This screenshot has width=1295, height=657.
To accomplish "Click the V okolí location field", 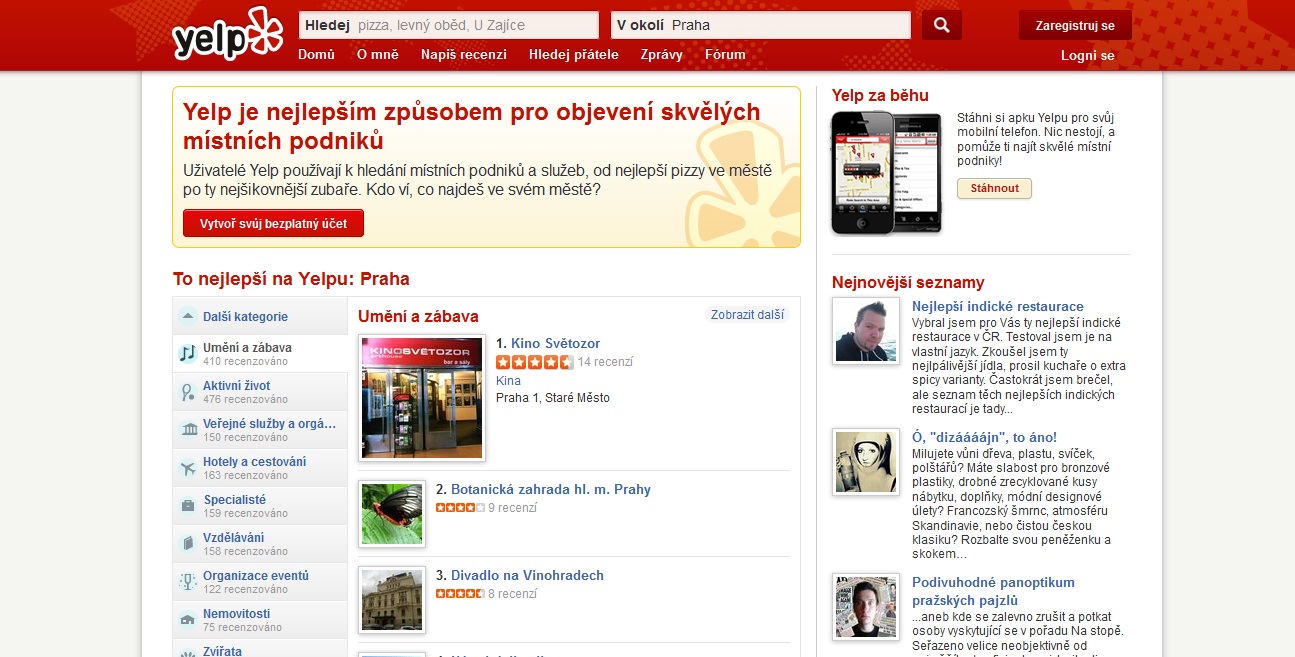I will coord(761,25).
